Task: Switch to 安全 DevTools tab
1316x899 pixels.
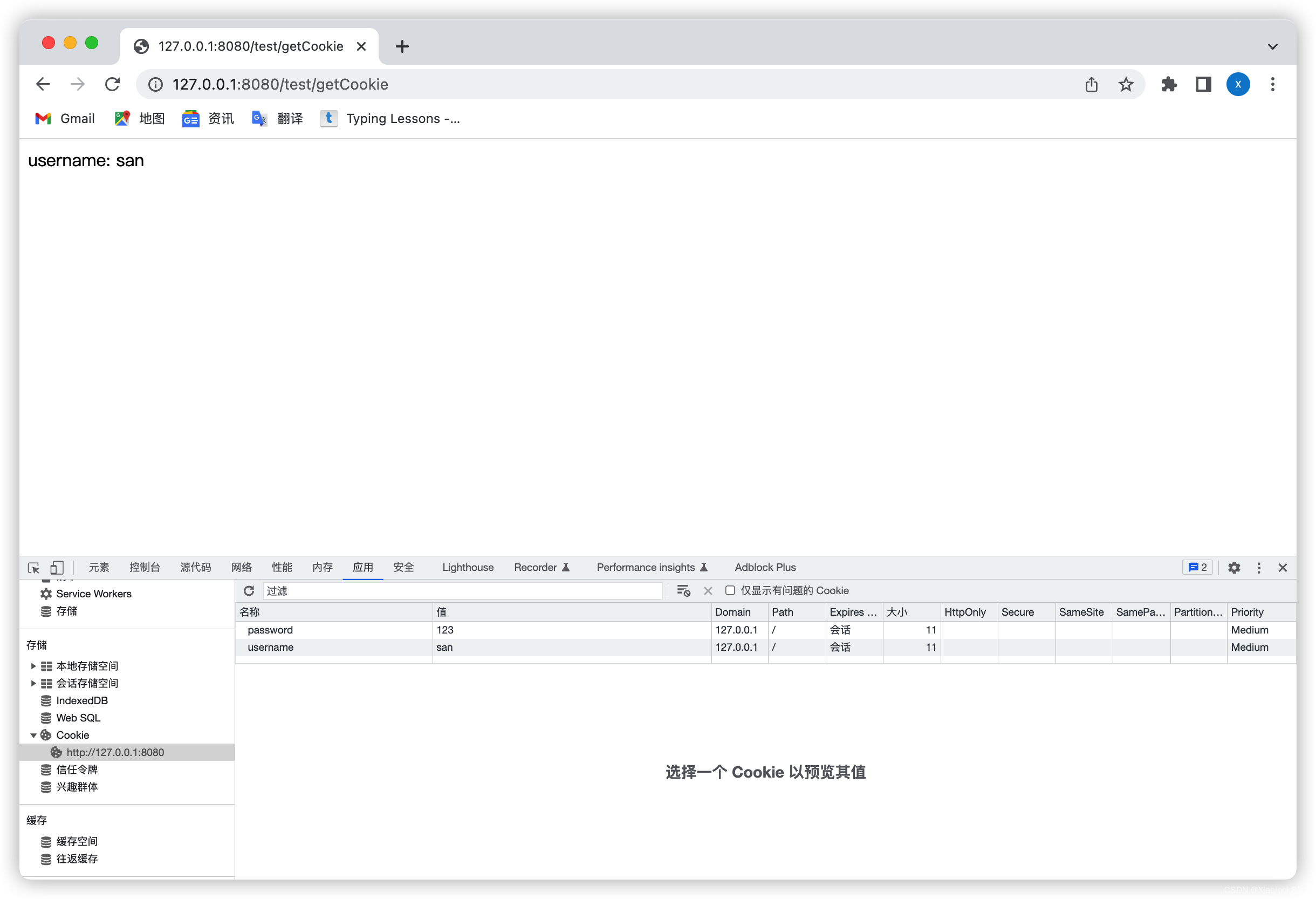Action: [404, 568]
